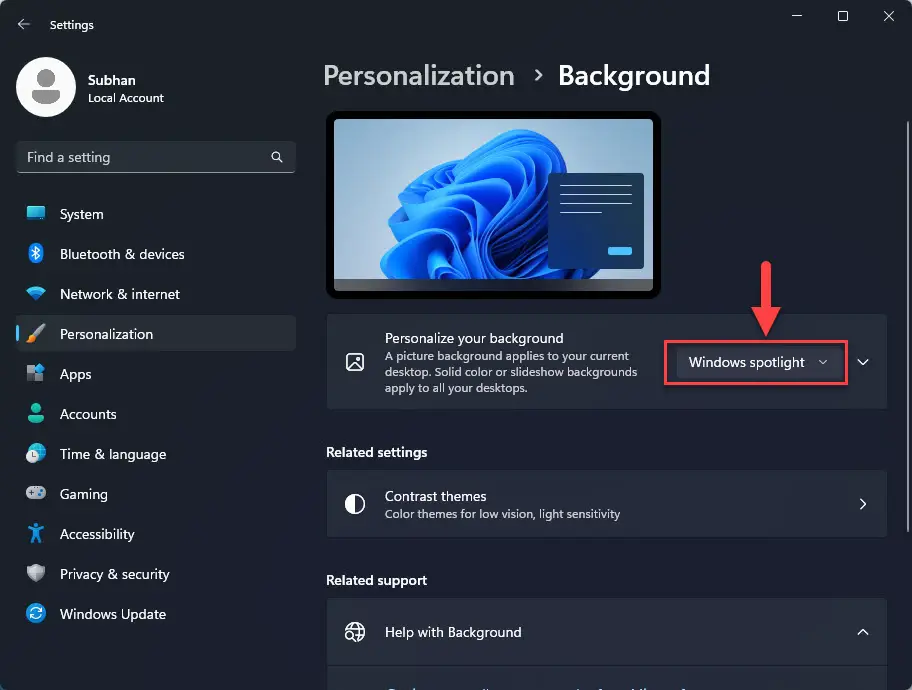Click the Gaming controller icon
The width and height of the screenshot is (912, 690).
36,493
